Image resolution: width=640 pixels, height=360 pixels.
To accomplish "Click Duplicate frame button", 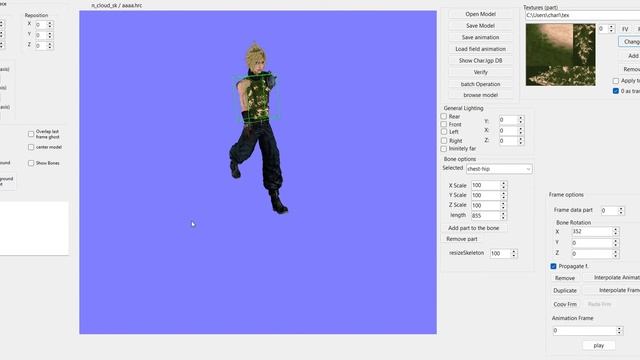I will (x=565, y=291).
